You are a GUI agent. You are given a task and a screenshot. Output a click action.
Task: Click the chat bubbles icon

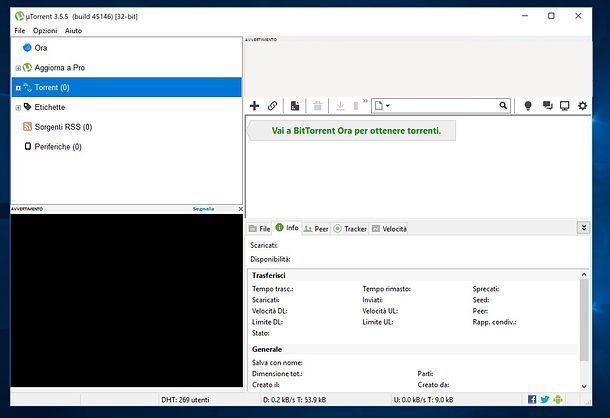pyautogui.click(x=548, y=105)
